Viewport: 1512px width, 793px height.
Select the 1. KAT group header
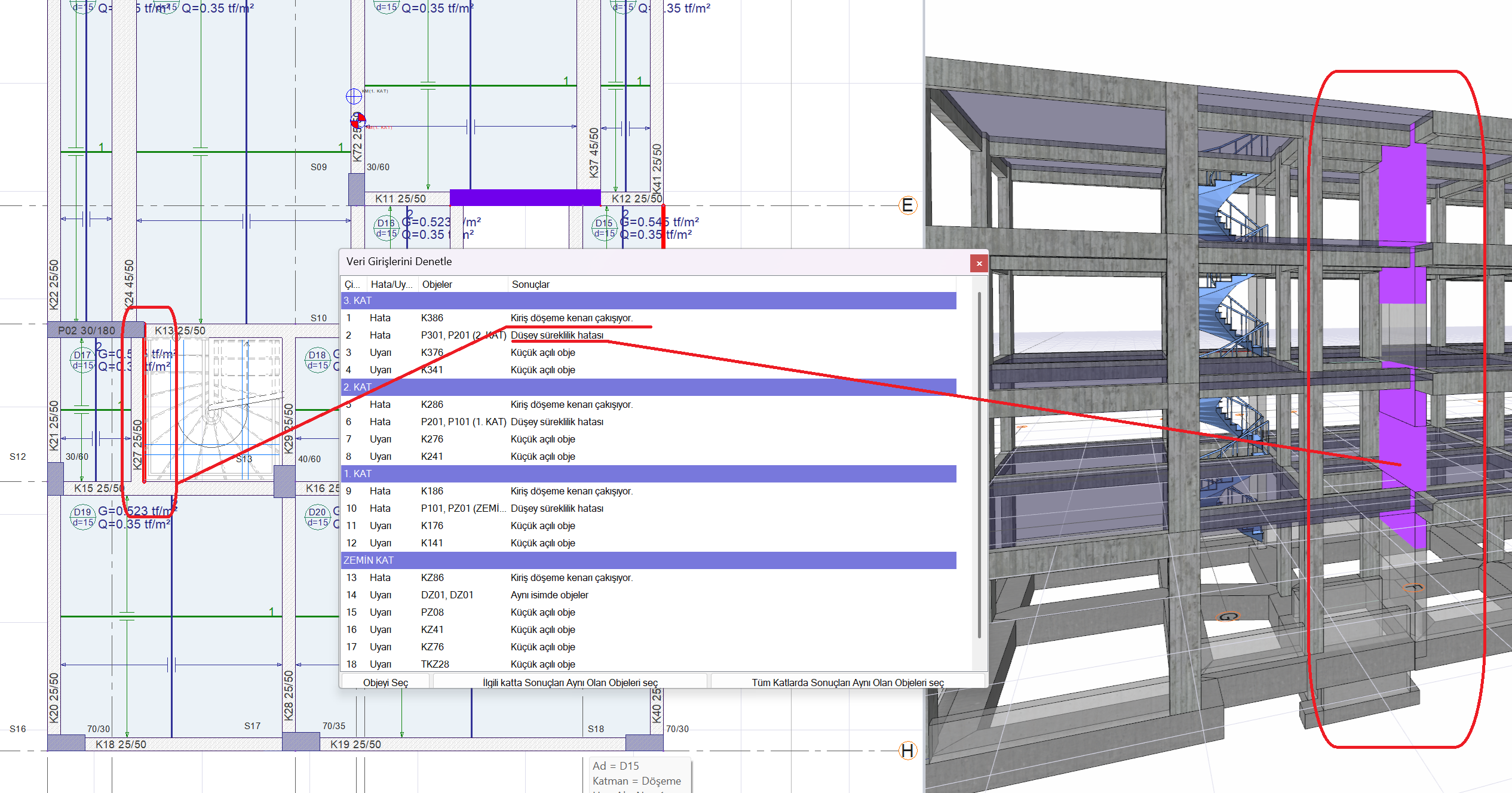tap(649, 474)
